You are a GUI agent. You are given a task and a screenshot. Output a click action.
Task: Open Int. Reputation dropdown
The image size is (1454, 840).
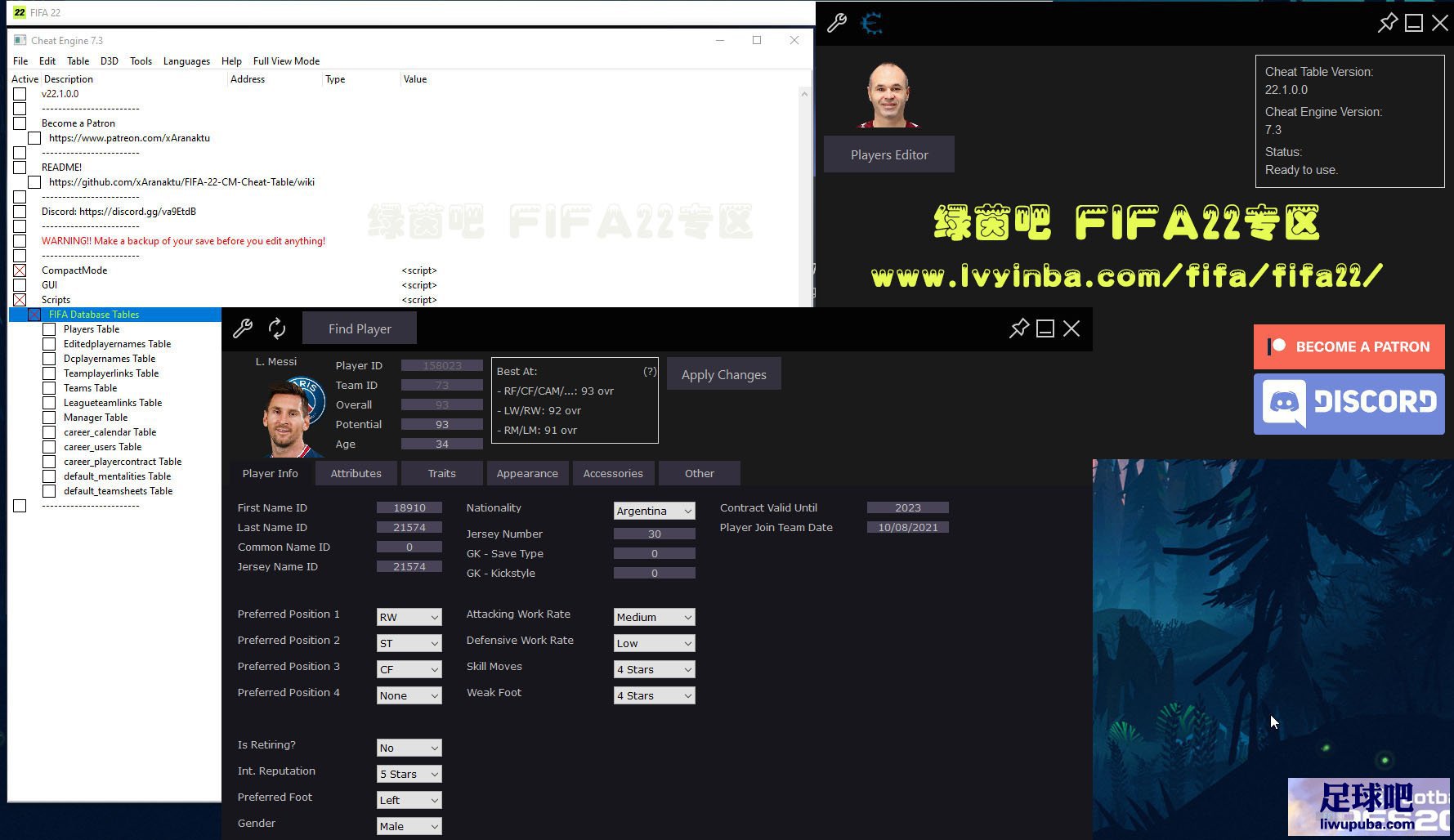(x=409, y=774)
